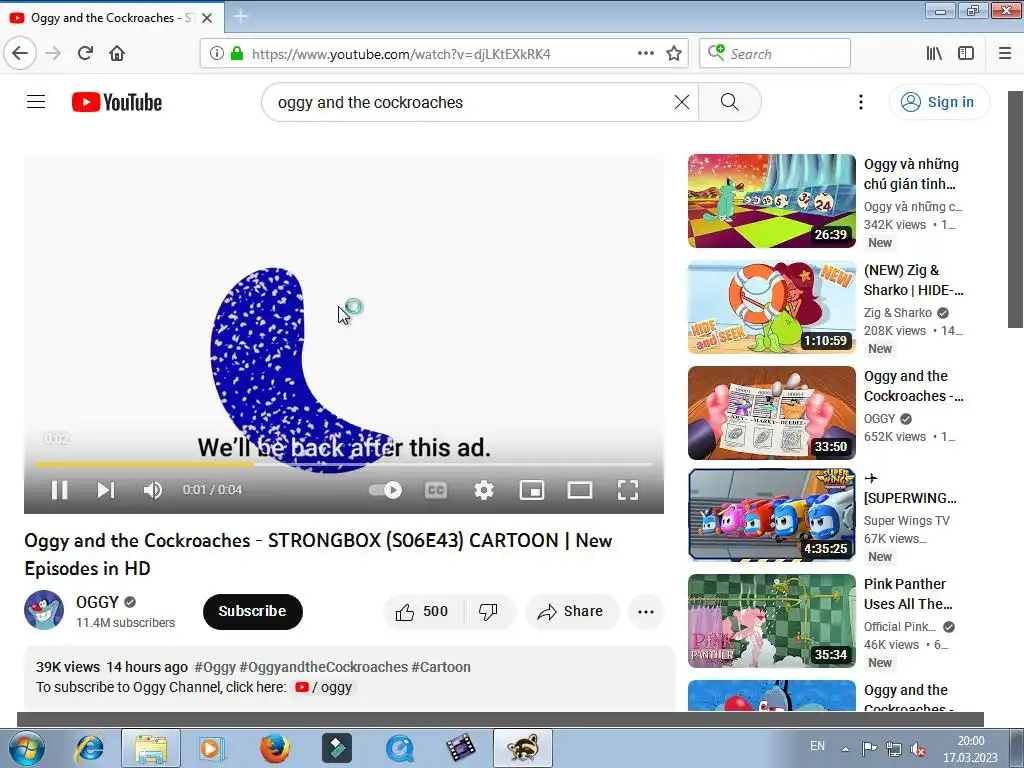Open YouTube settings three-dot menu
This screenshot has width=1024, height=768.
861,102
